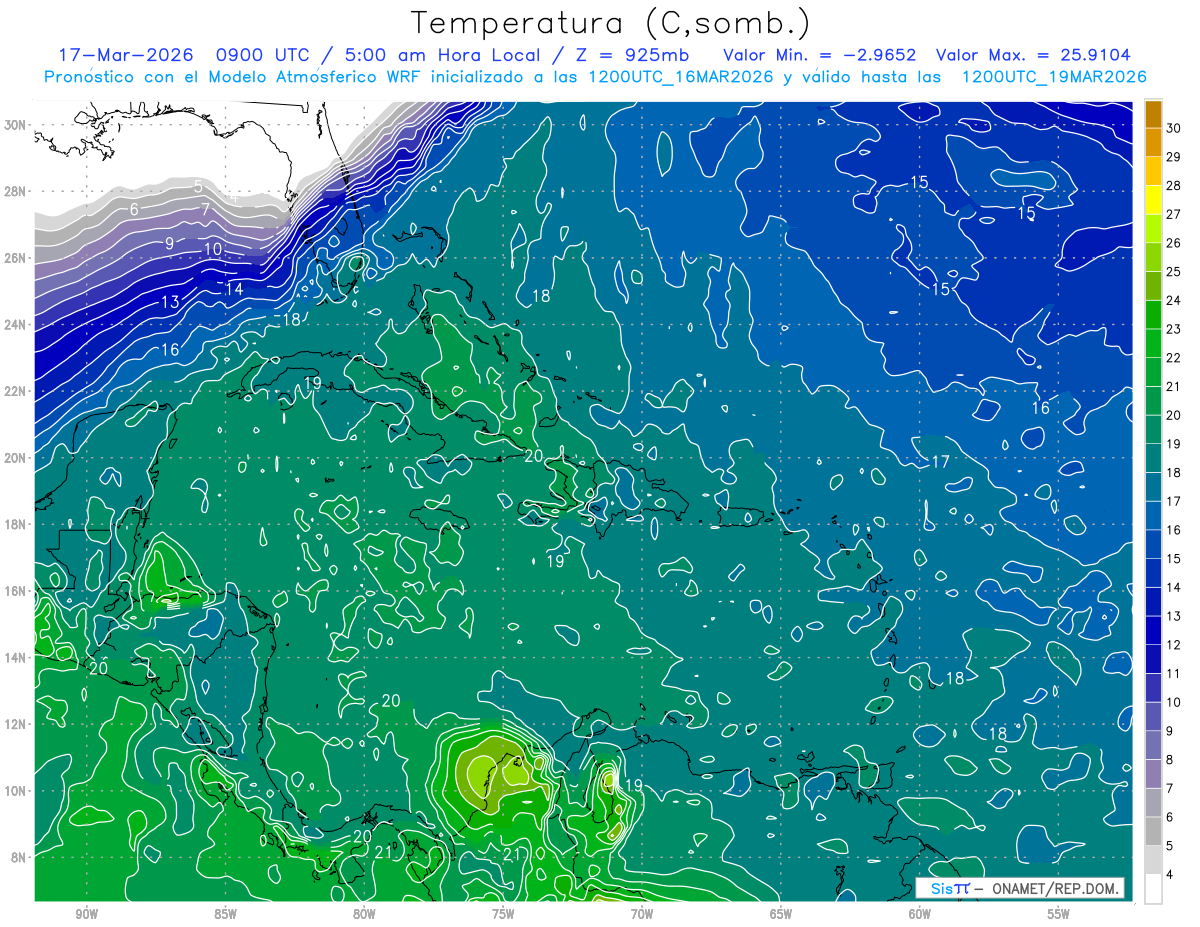This screenshot has width=1200, height=927.
Task: Click the '16N' latitude axis label
Action: point(16,591)
